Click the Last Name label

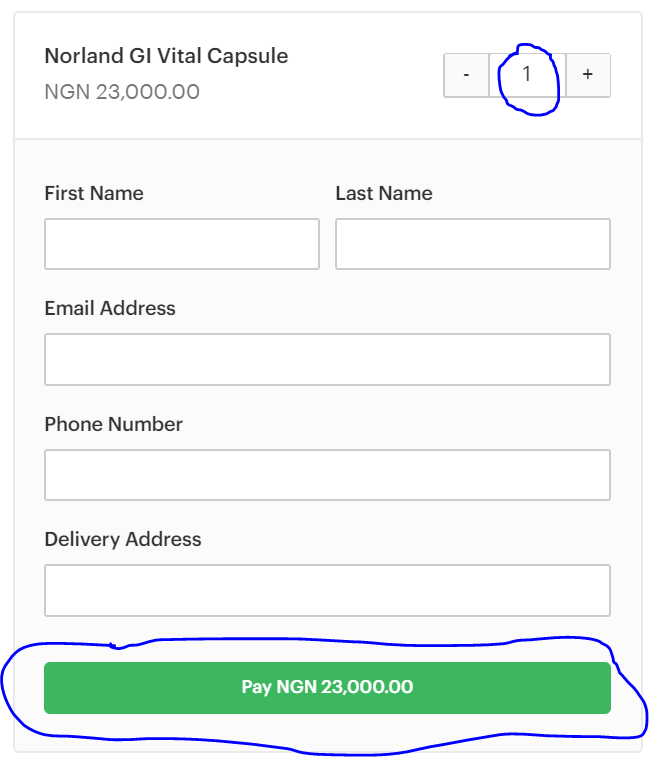click(x=384, y=193)
